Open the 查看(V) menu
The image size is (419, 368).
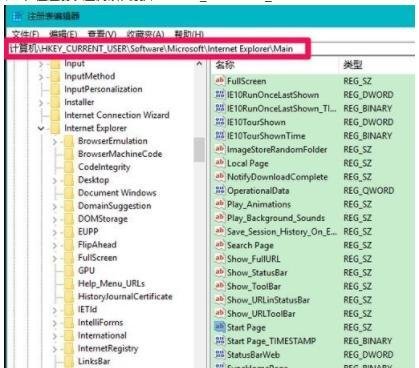click(x=102, y=34)
